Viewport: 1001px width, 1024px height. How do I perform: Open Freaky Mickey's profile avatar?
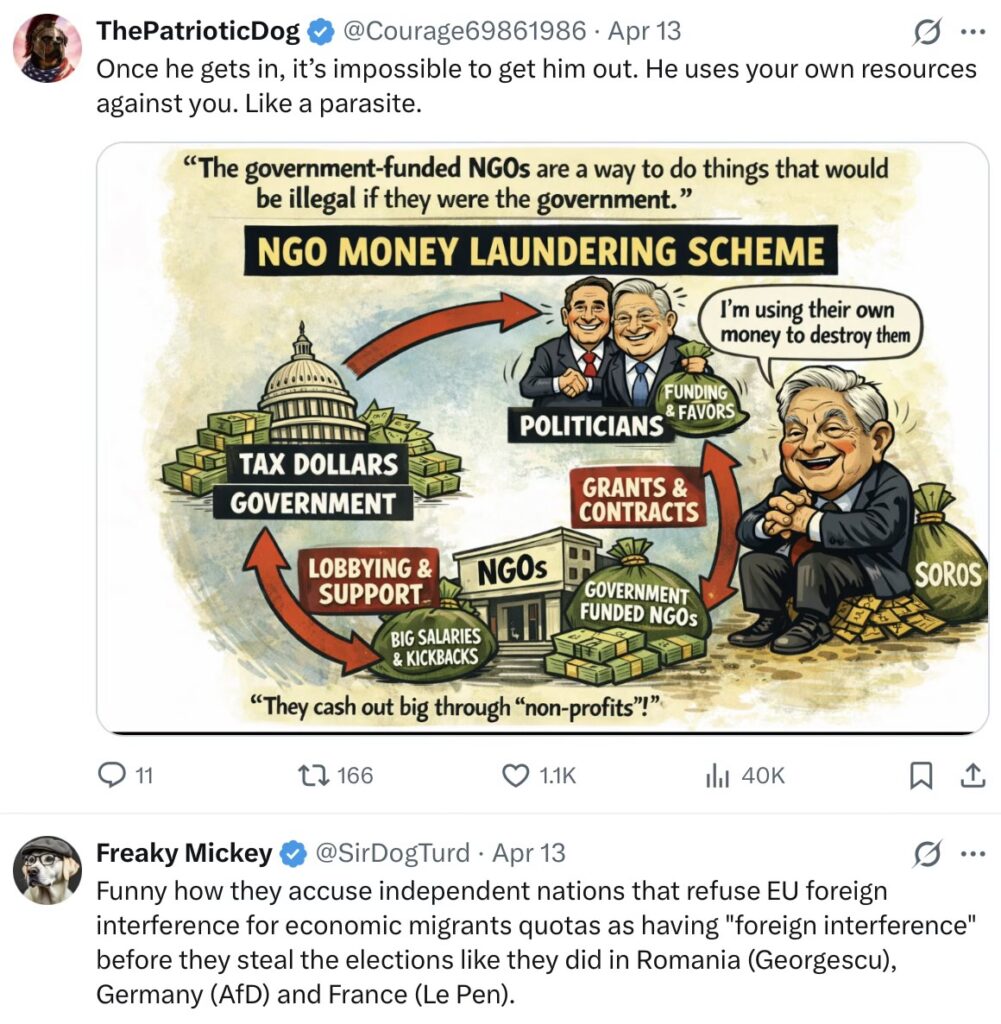tap(48, 870)
